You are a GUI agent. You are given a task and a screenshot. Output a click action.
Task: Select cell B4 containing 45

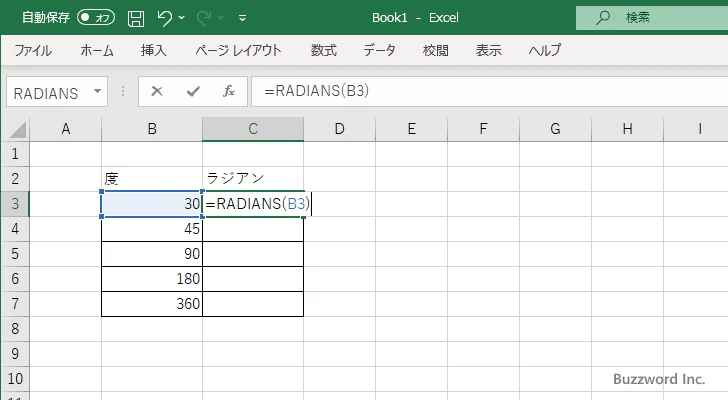click(152, 229)
